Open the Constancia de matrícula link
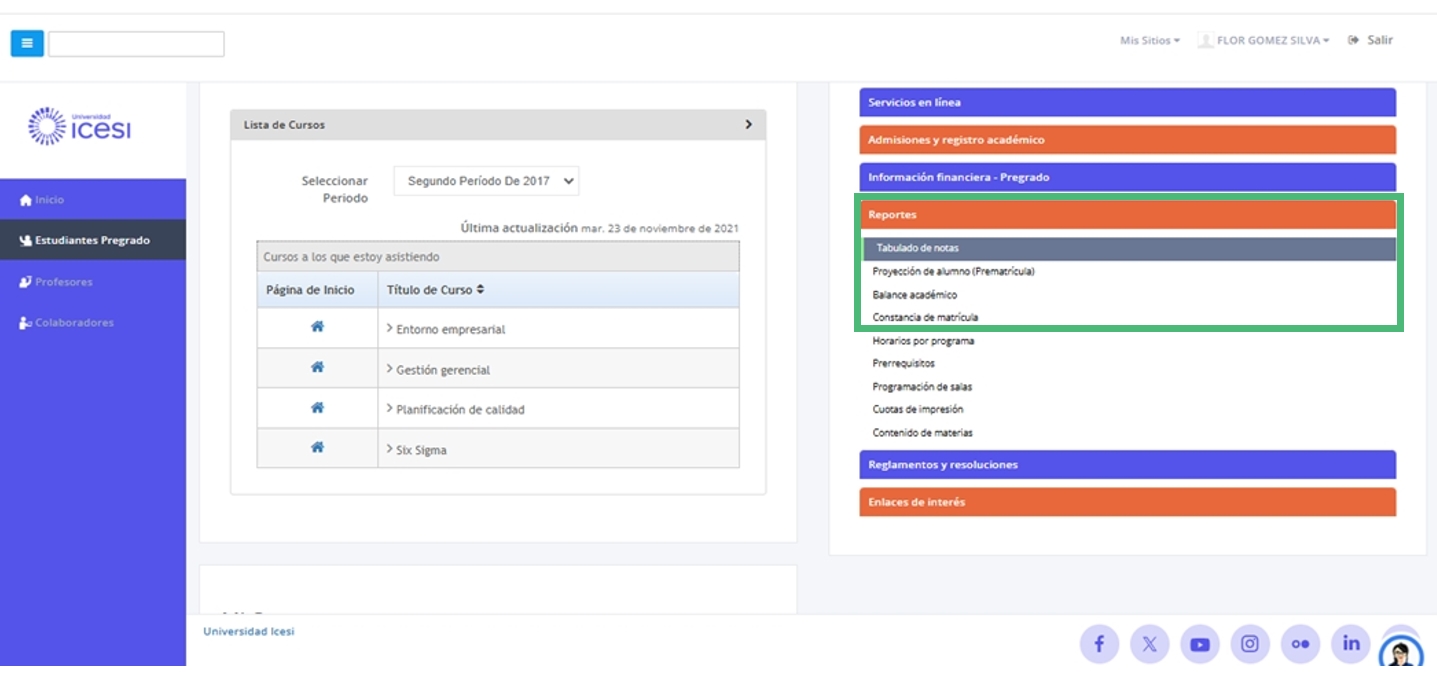1437x685 pixels. 925,318
